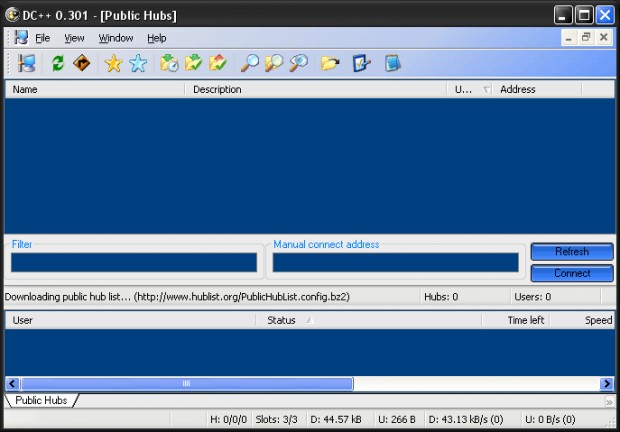Open the ADL Search icon

274,63
